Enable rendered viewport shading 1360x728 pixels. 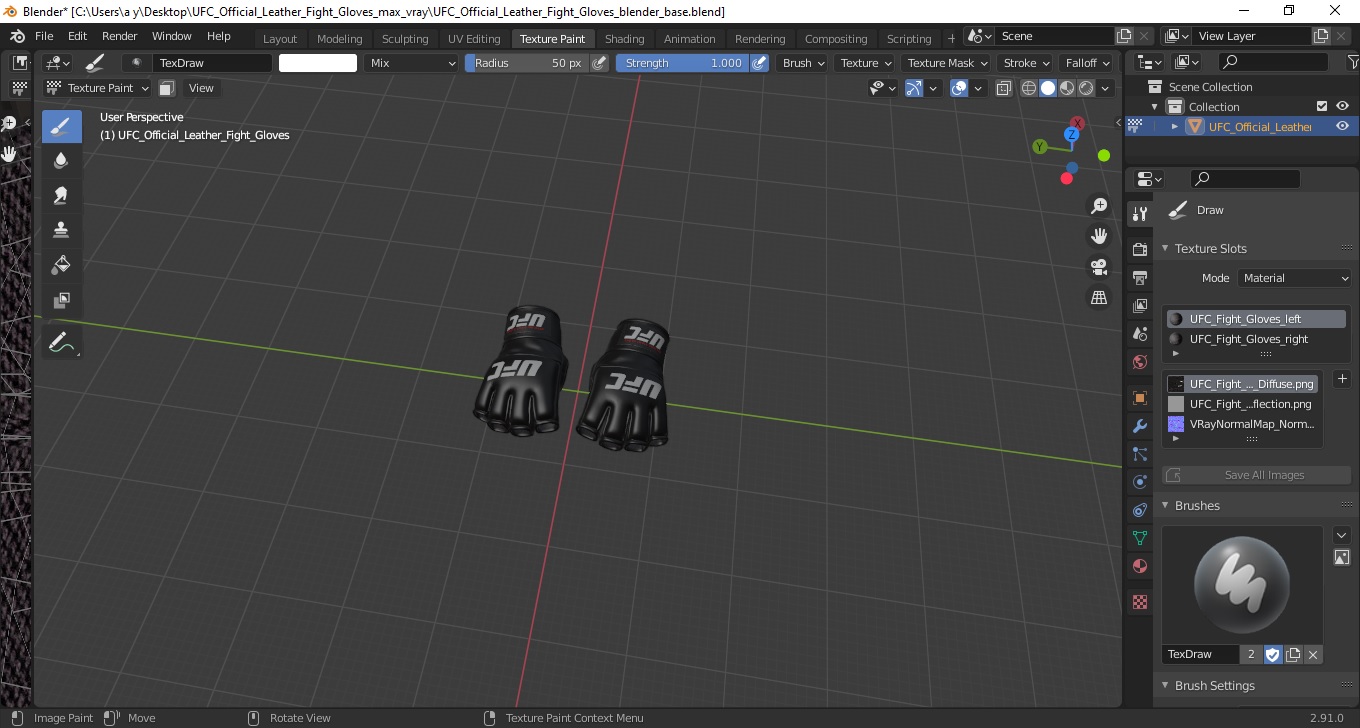coord(1086,88)
